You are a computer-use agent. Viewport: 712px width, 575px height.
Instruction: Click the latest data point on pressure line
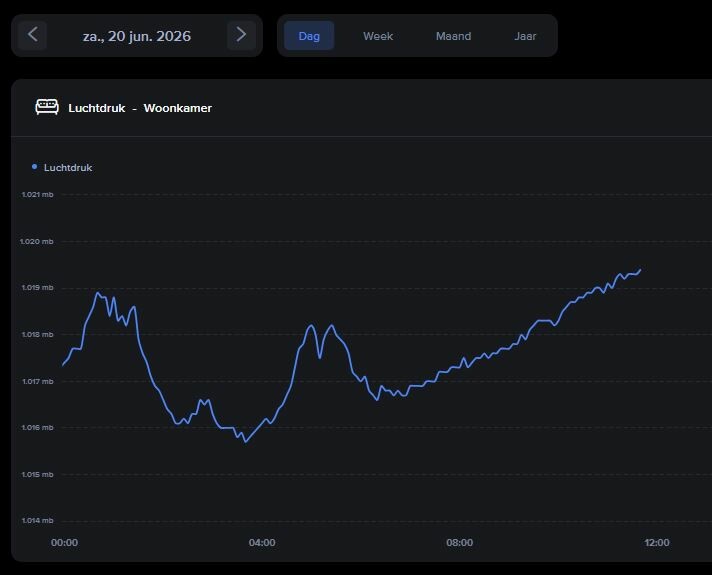640,270
